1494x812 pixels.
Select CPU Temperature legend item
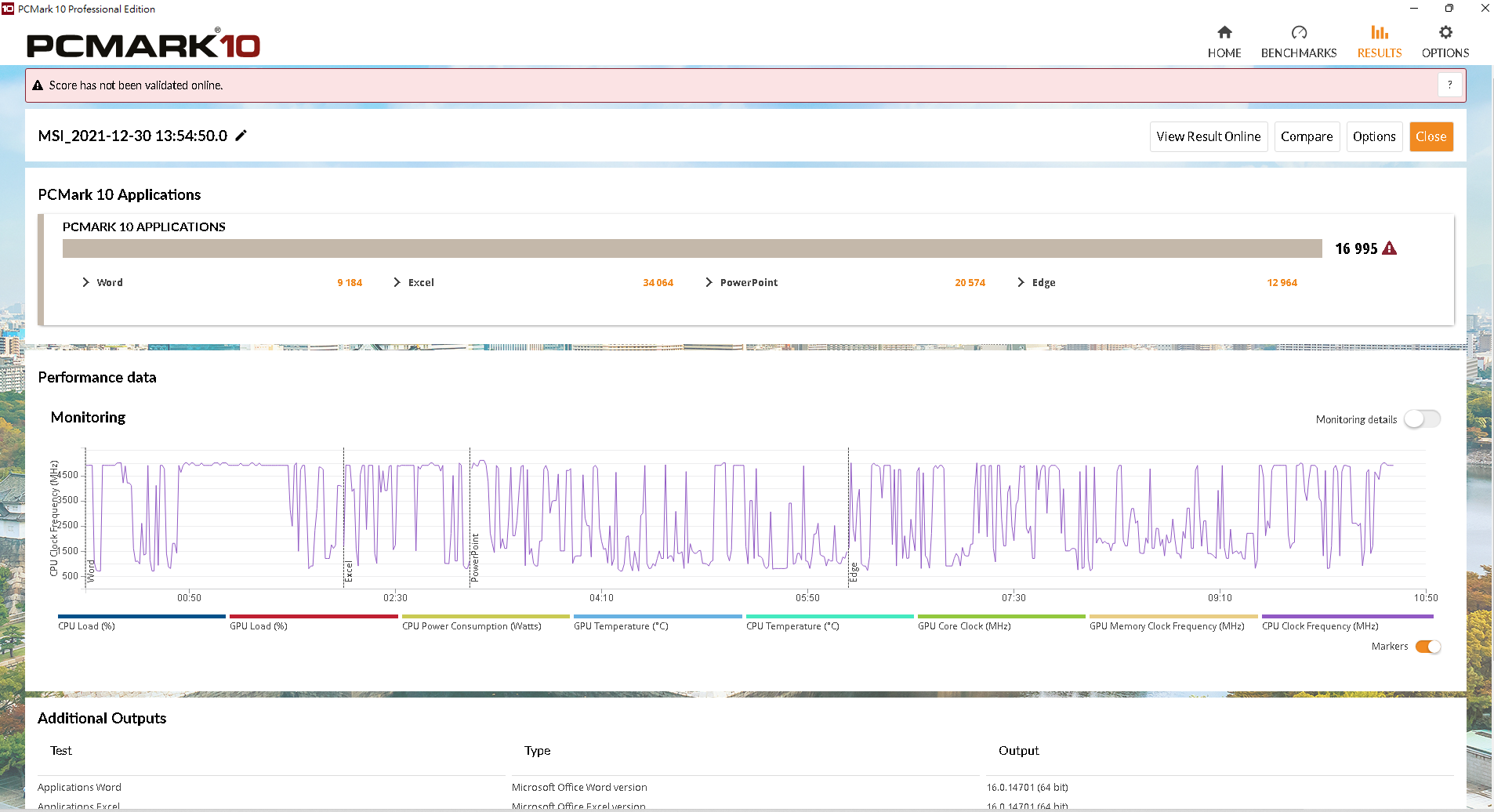pos(829,622)
